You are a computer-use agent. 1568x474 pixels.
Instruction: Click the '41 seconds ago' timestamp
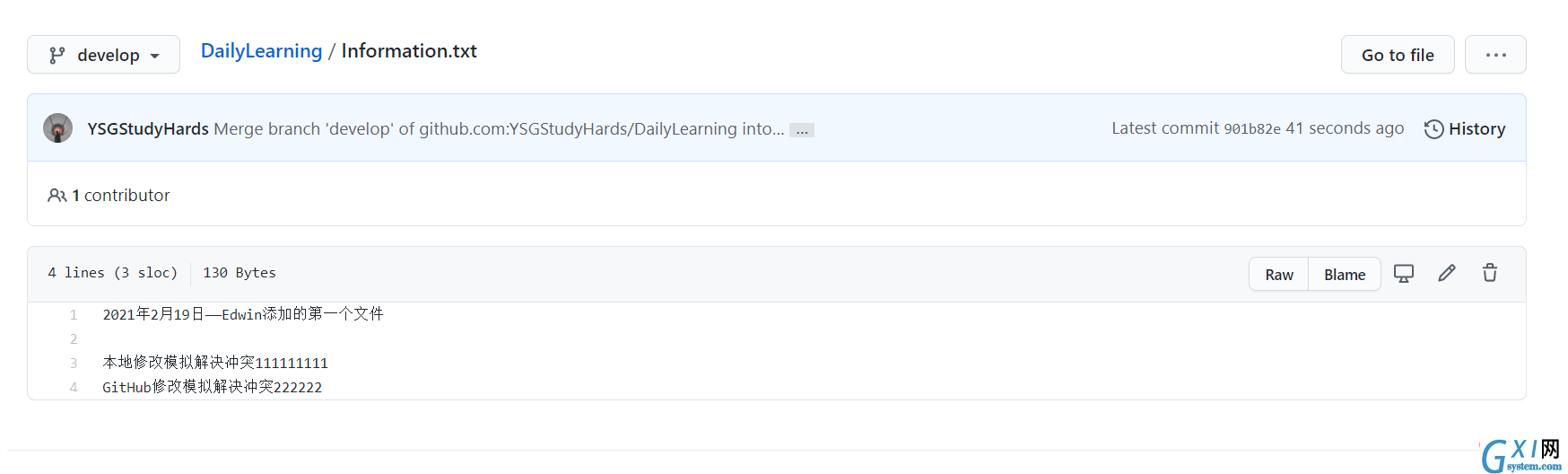[x=1345, y=128]
